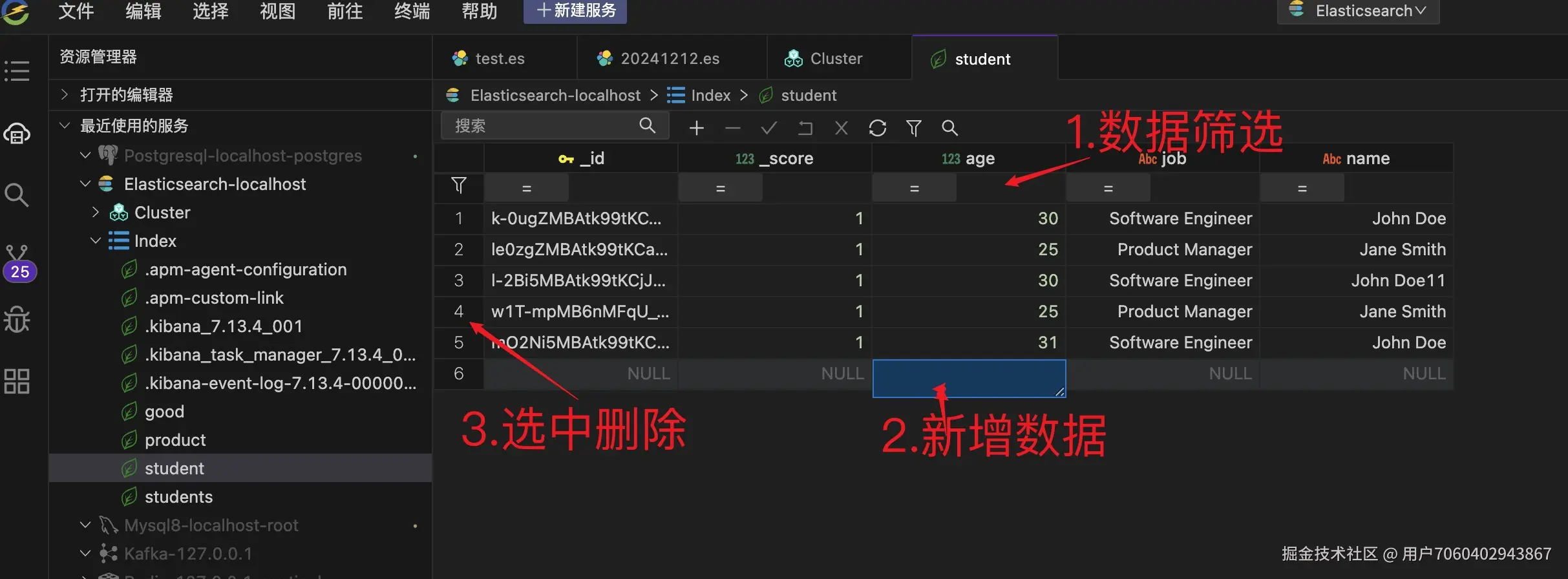Open the 视图 menu
Screen dimensions: 1568x579
pos(278,11)
